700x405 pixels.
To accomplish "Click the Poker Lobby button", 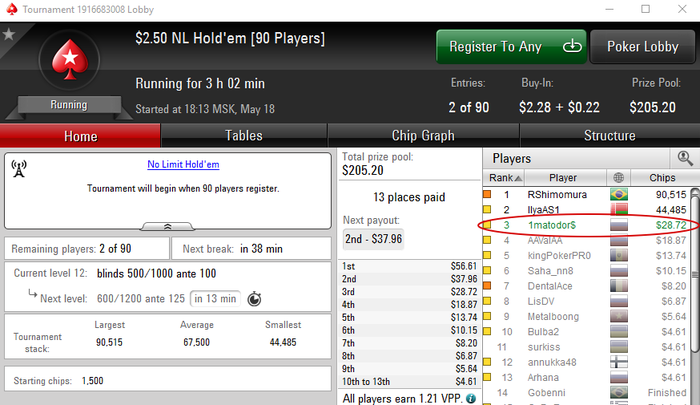I will (x=642, y=47).
